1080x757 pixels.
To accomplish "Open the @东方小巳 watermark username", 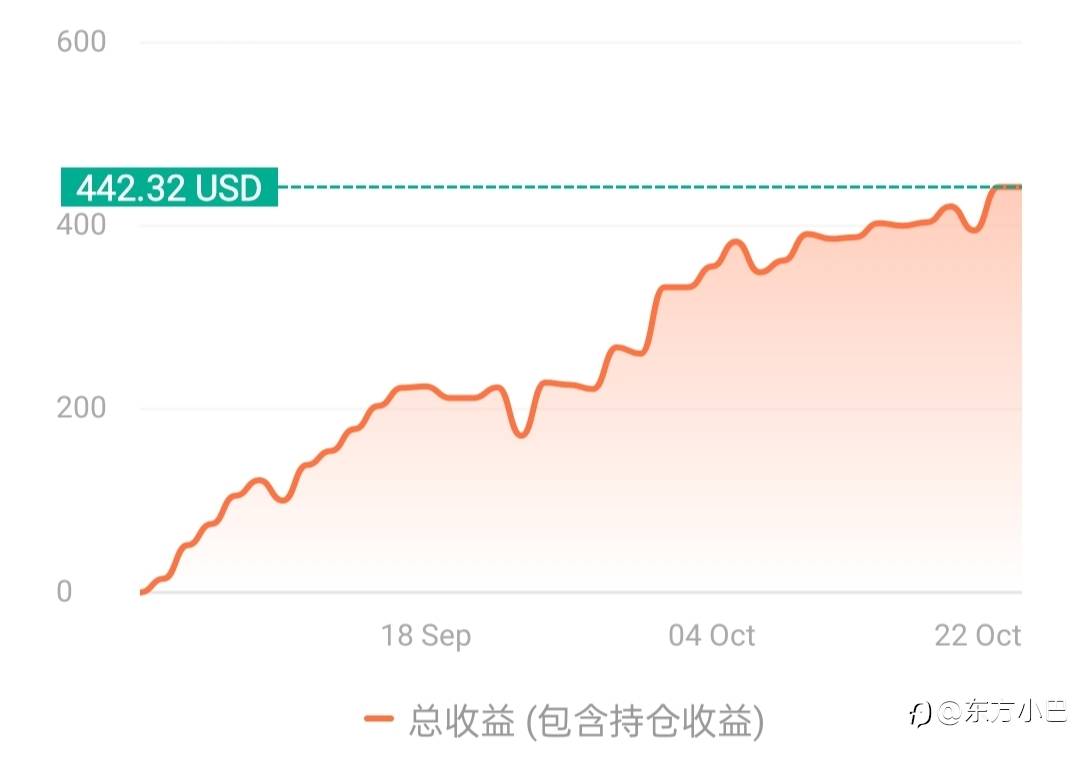I will tap(1001, 712).
